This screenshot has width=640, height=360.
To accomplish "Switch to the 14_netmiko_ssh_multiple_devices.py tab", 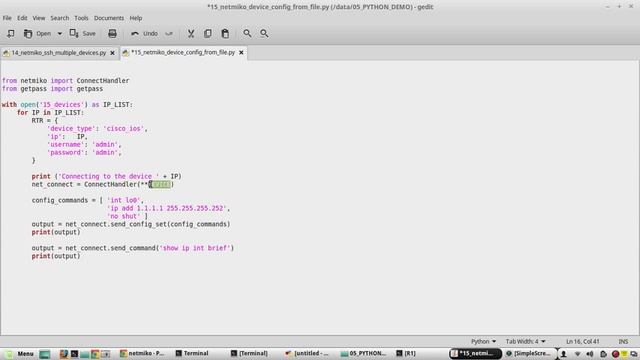I will click(x=58, y=53).
